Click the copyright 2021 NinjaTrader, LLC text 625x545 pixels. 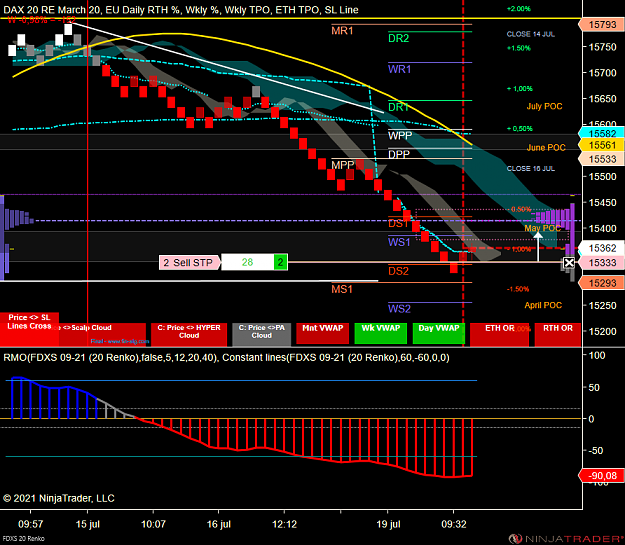point(59,498)
